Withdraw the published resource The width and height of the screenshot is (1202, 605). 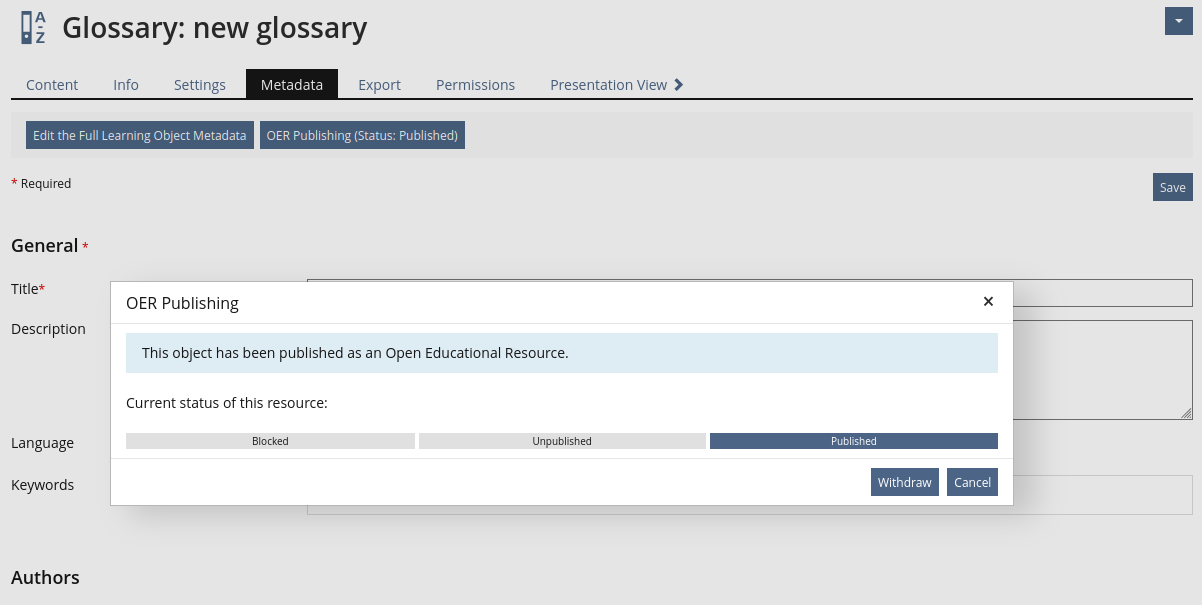pyautogui.click(x=904, y=482)
